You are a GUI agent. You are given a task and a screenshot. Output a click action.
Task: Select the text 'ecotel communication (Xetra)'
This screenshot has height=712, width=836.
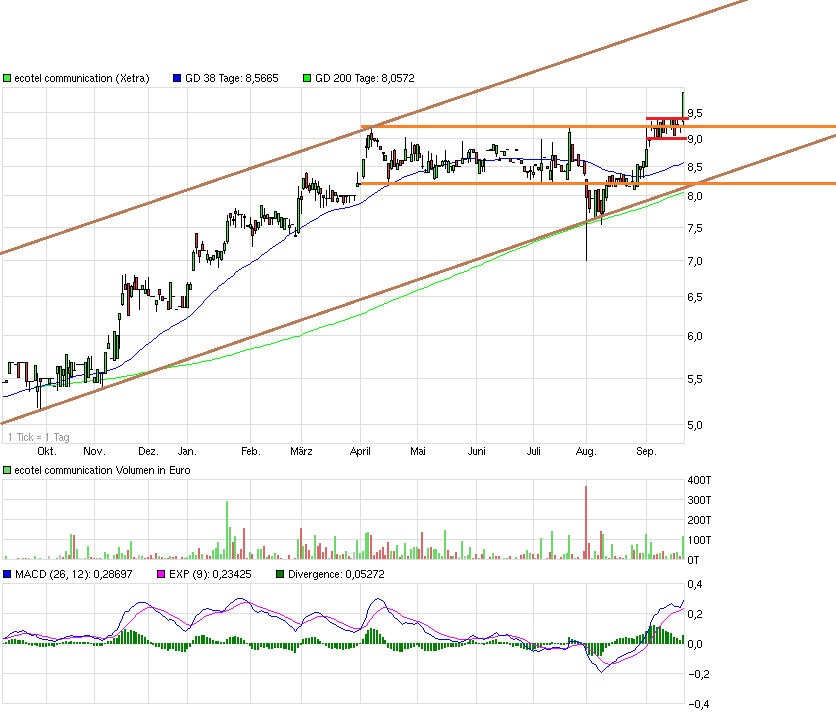pos(82,78)
